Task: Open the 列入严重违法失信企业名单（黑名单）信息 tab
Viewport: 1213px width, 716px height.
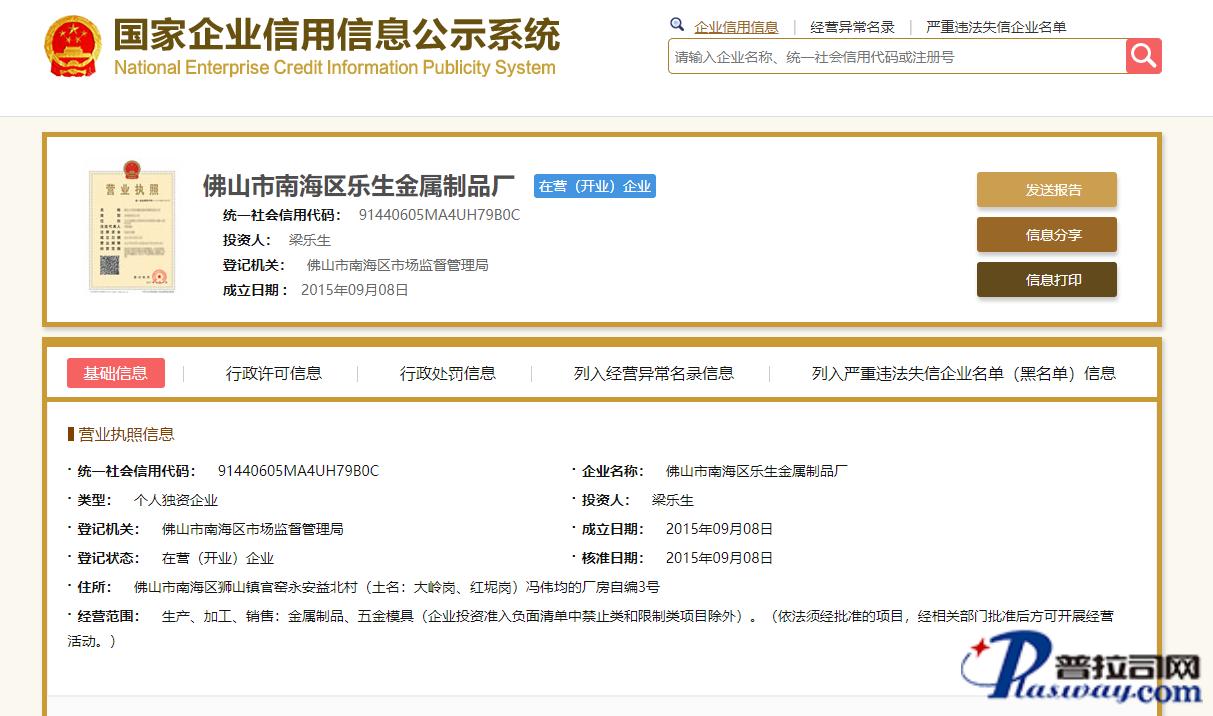Action: [x=963, y=373]
